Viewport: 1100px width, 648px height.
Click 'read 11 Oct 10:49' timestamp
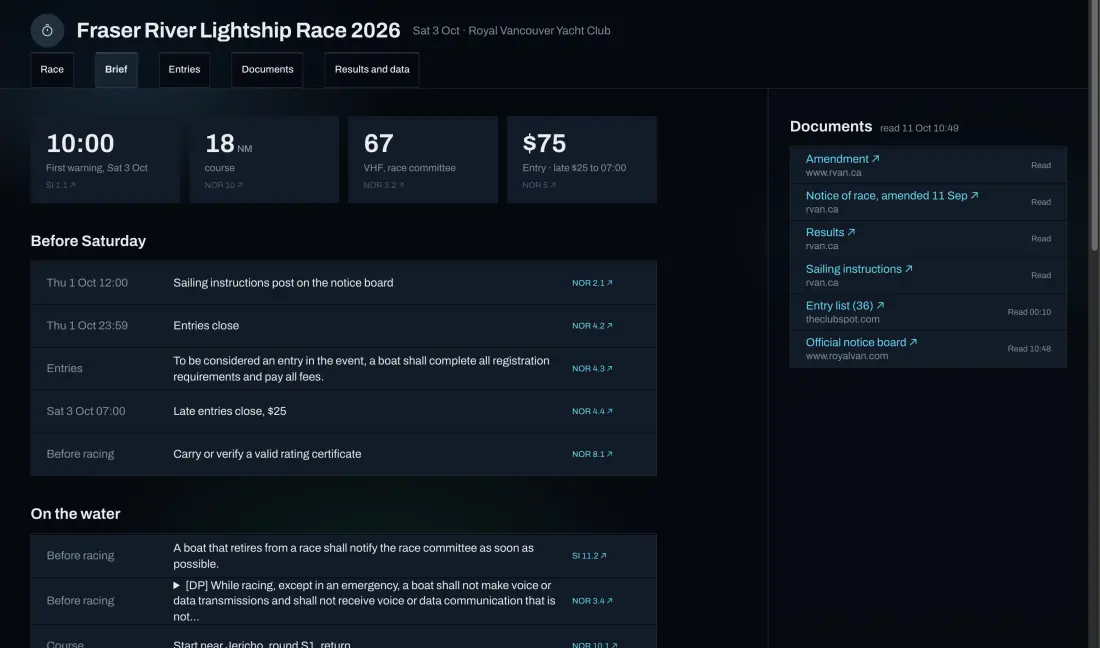pos(919,128)
